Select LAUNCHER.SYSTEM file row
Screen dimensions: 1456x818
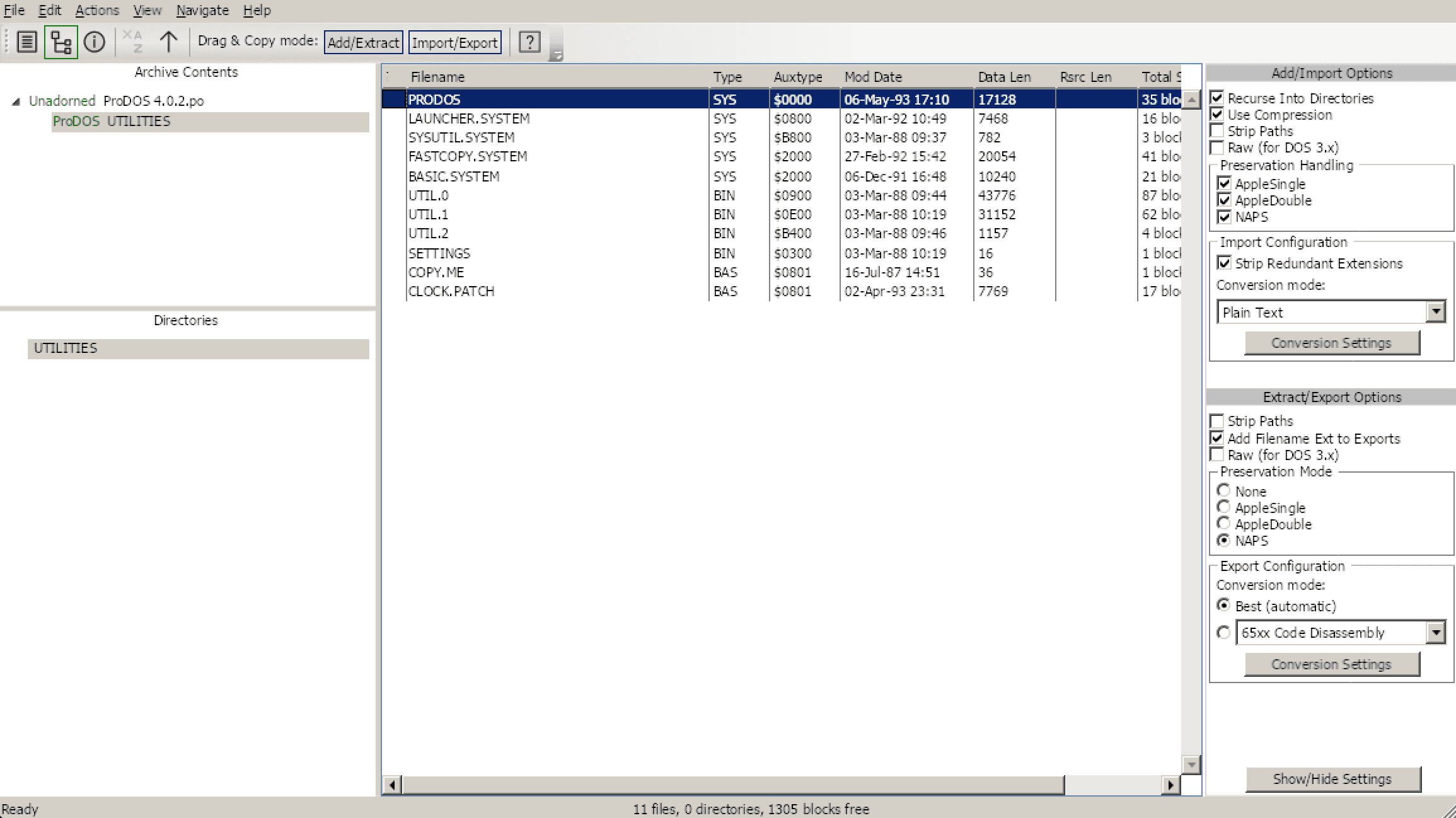(x=782, y=118)
